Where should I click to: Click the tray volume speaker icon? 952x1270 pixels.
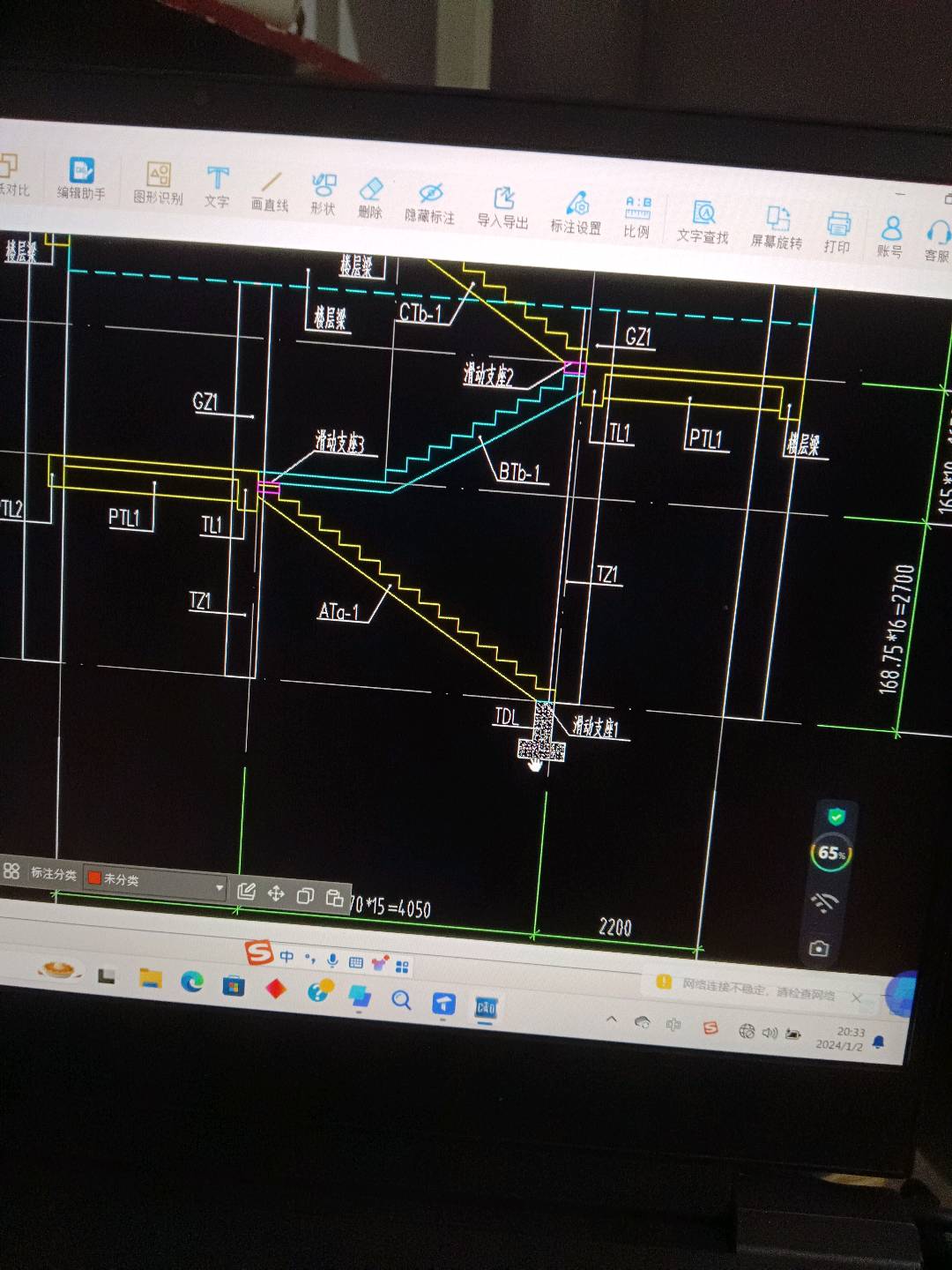770,1032
